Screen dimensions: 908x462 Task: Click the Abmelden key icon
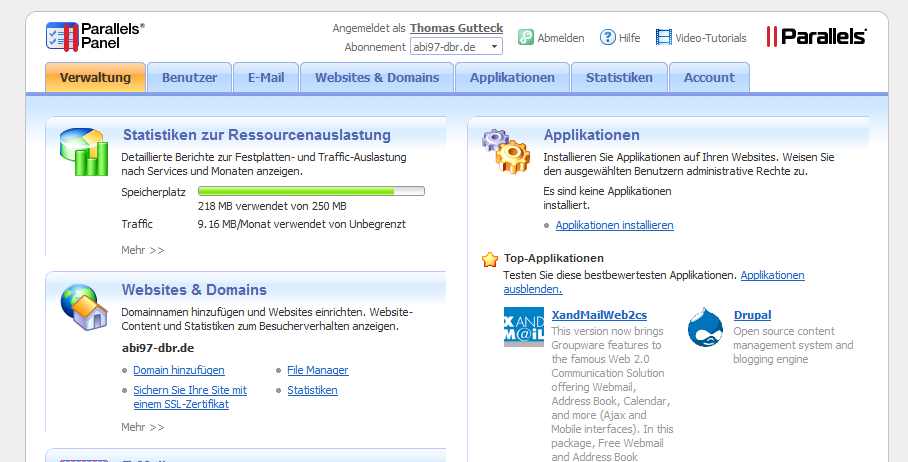coord(526,38)
